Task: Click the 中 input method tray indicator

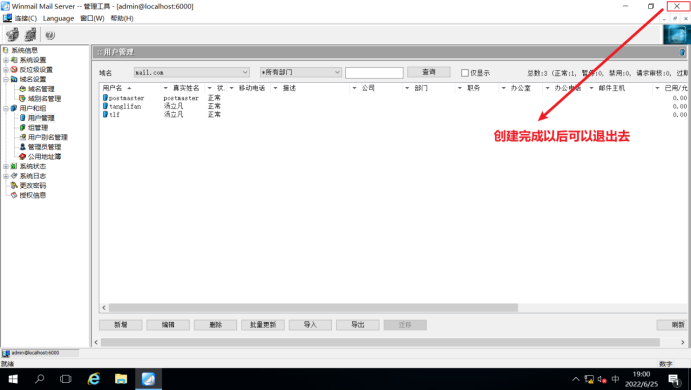Action: [x=616, y=379]
